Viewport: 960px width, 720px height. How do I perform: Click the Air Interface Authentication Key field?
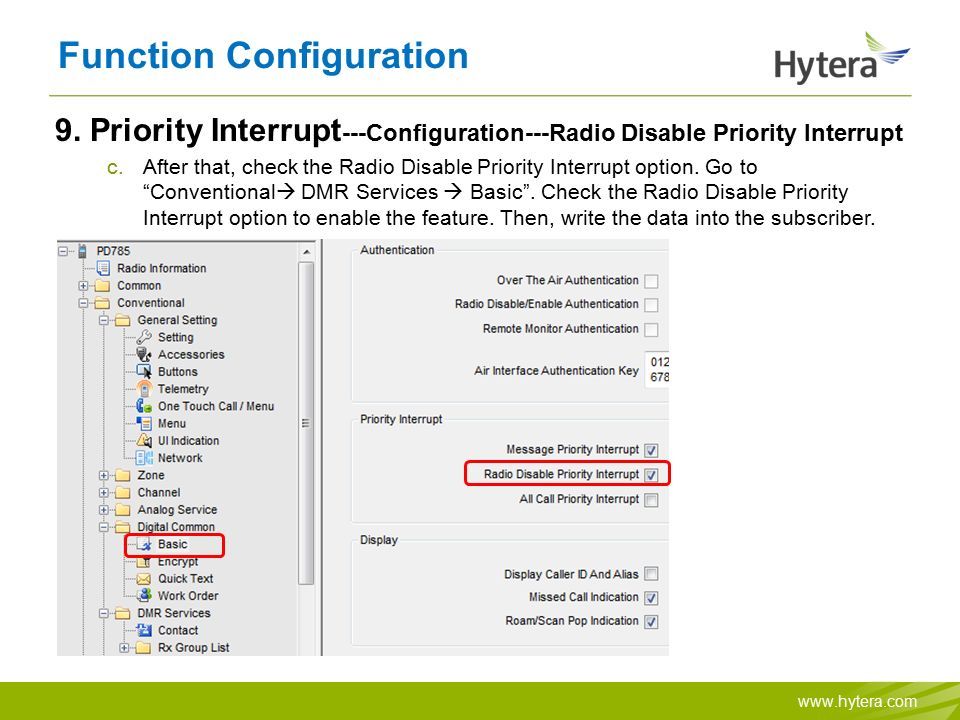(x=656, y=369)
